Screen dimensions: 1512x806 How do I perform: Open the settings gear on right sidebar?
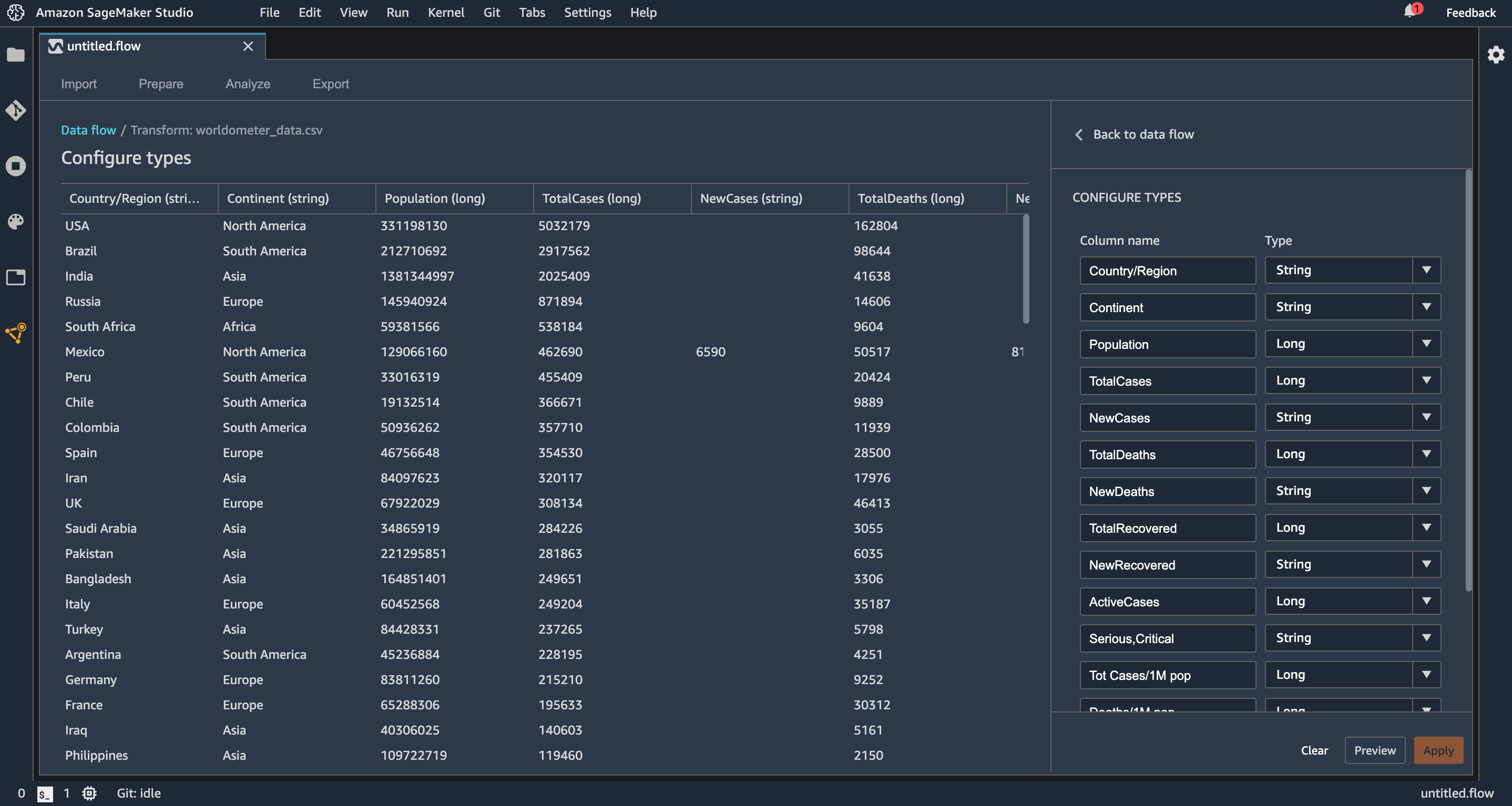click(x=1496, y=55)
